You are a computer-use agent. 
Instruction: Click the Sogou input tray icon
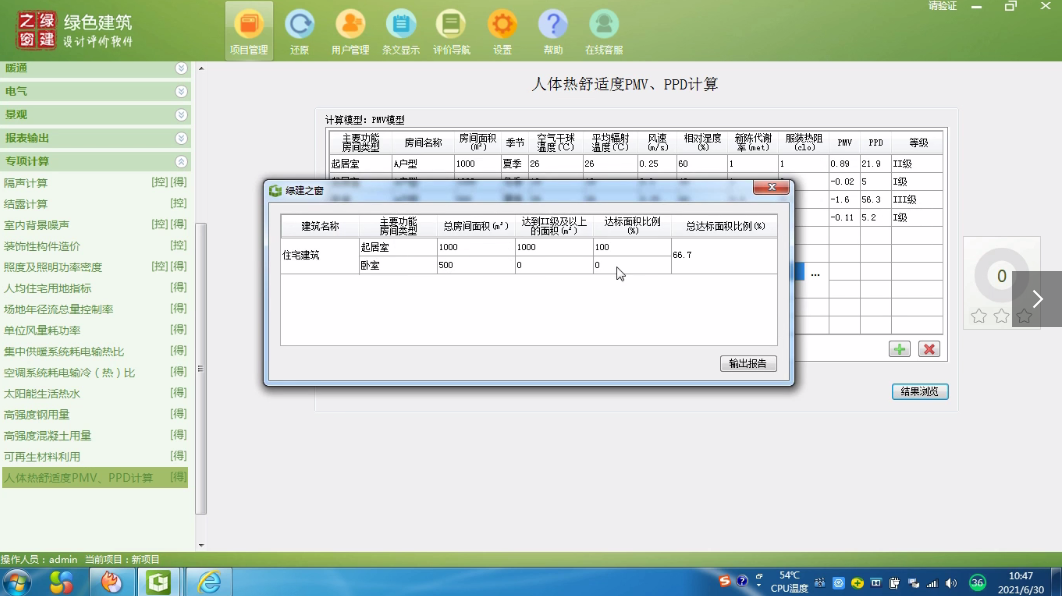(x=725, y=581)
